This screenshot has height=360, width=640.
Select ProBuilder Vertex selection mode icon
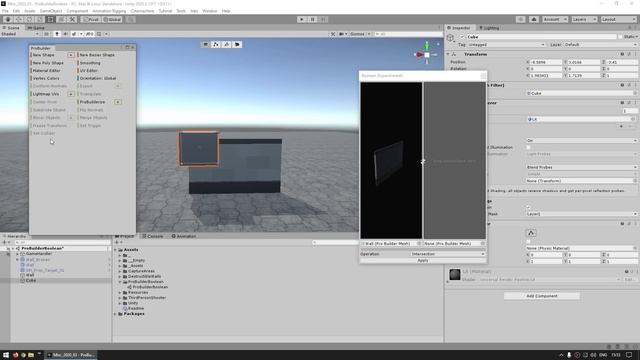(216, 44)
